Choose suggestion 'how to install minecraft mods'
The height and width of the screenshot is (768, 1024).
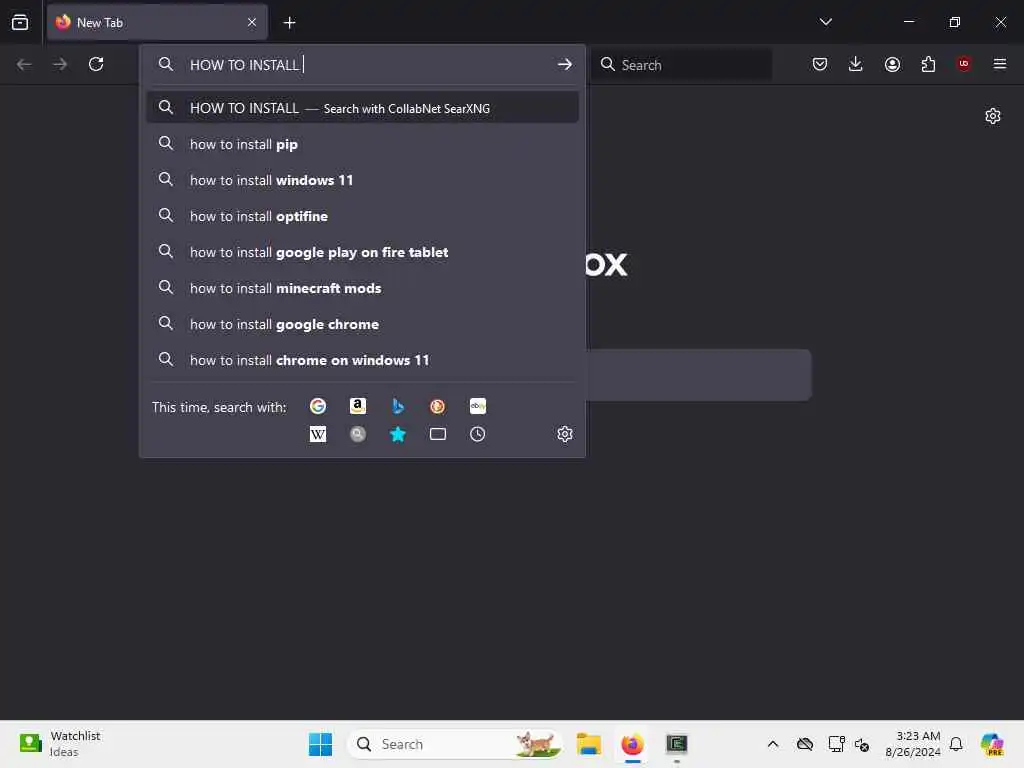[x=362, y=287]
